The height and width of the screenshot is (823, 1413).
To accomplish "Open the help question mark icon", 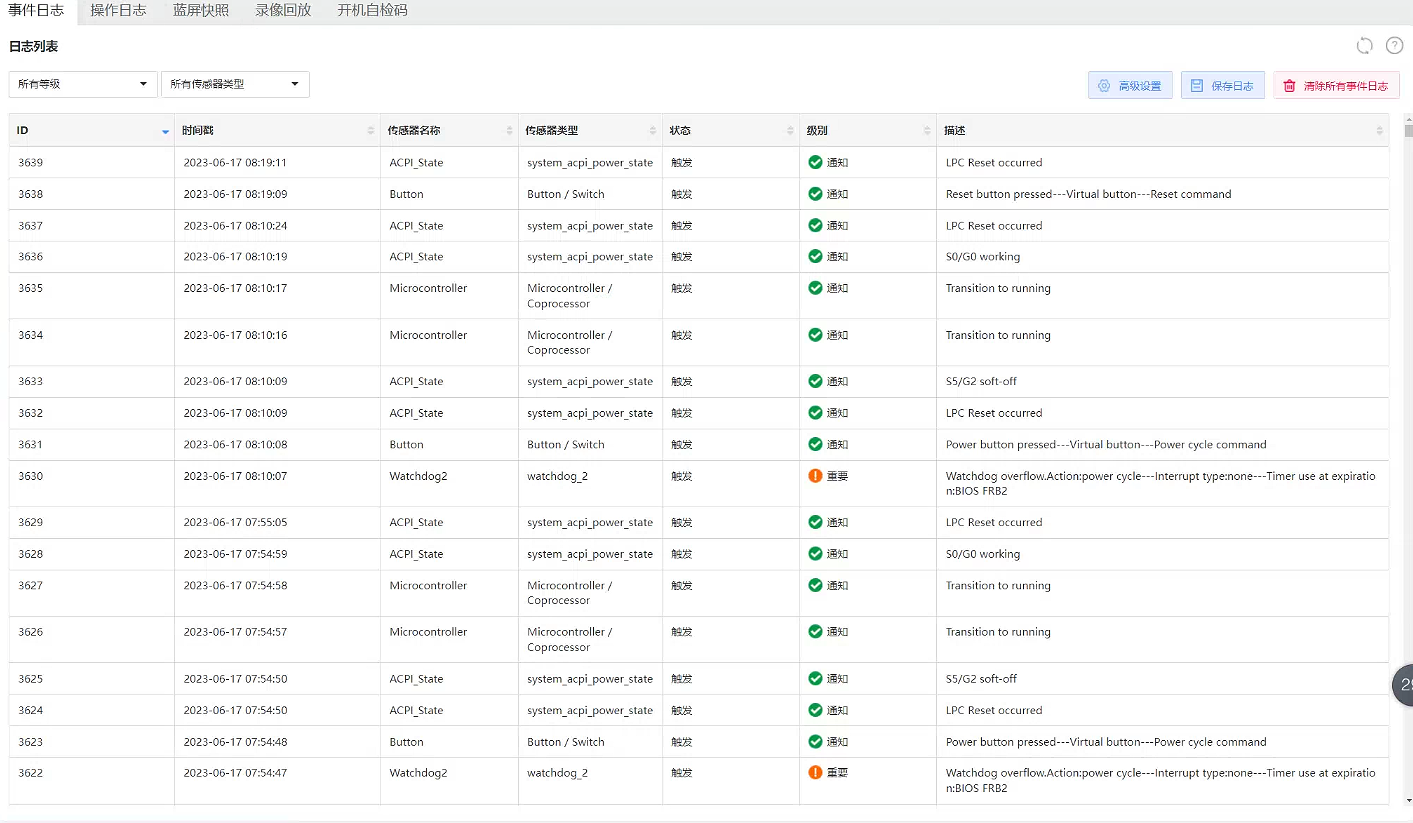I will (x=1394, y=46).
